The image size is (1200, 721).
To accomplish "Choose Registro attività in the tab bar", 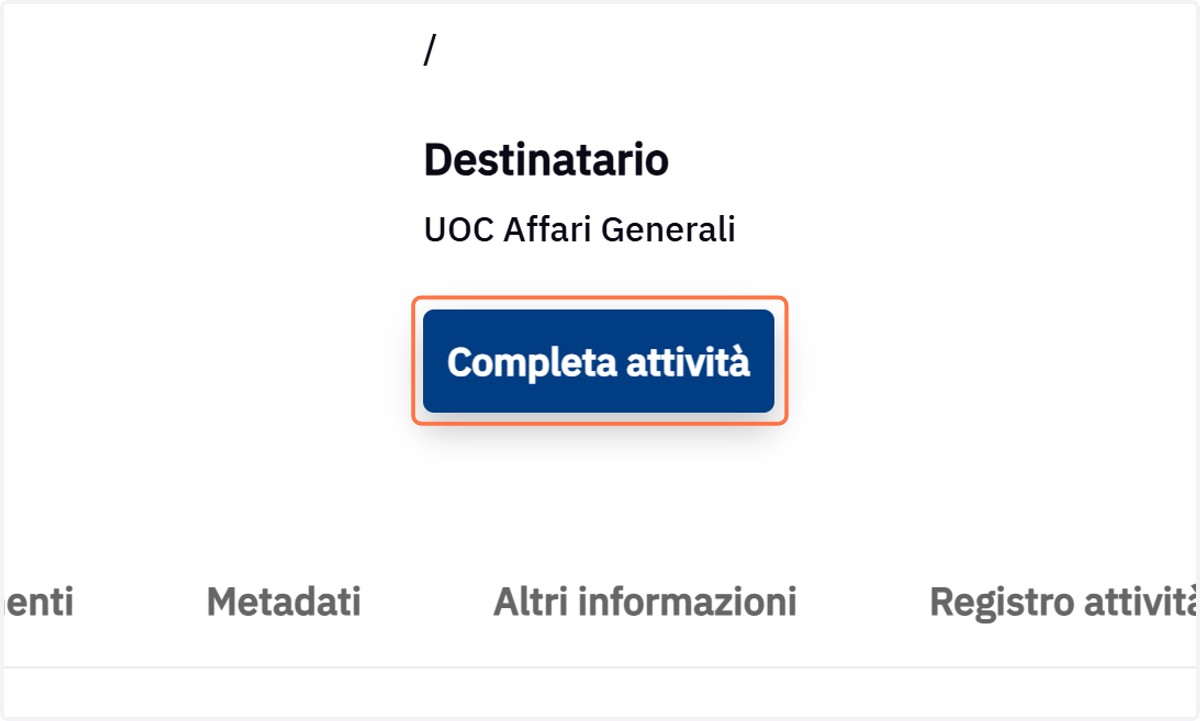I will coord(1064,602).
